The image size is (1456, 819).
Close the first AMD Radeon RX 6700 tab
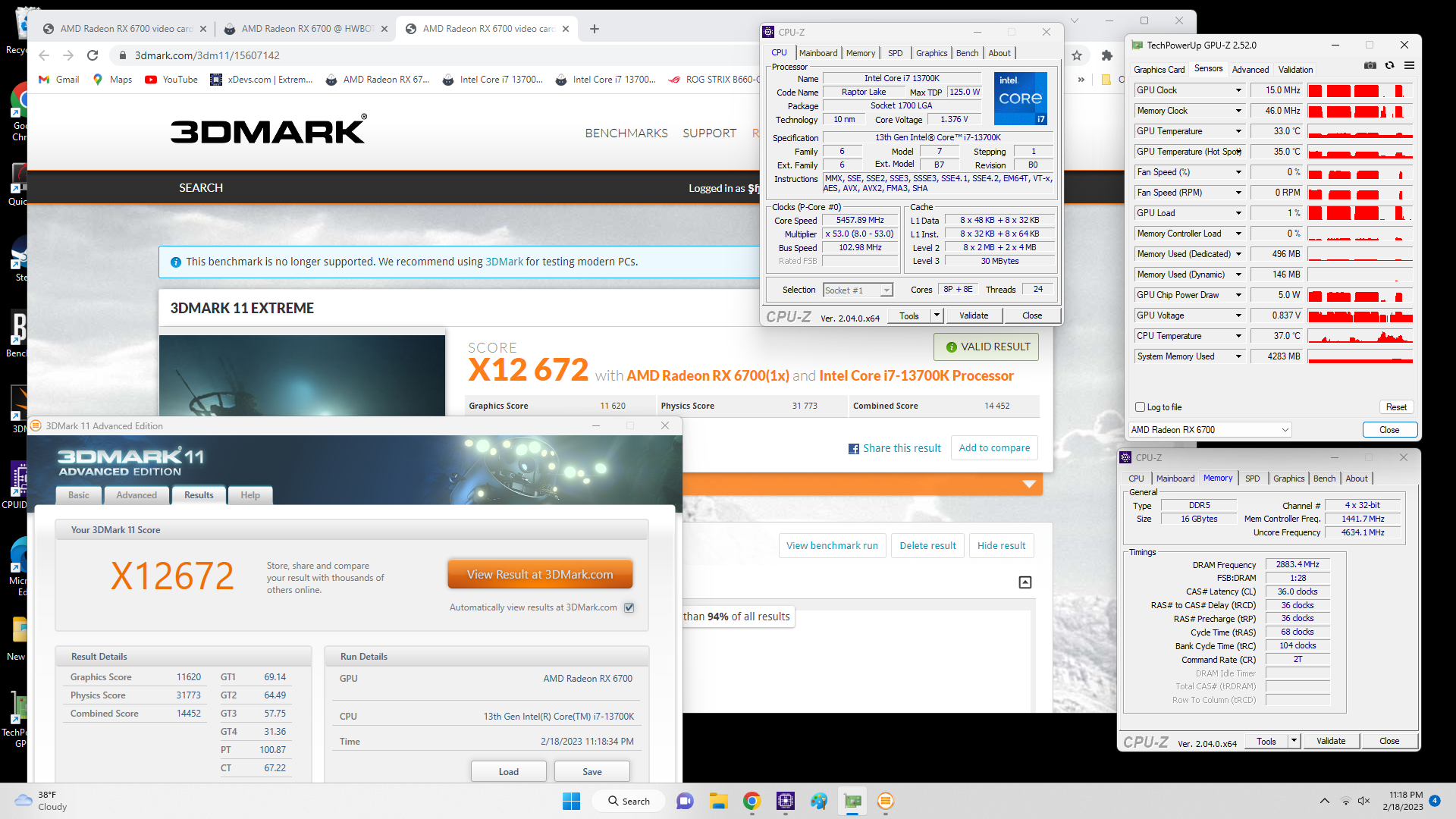click(203, 29)
